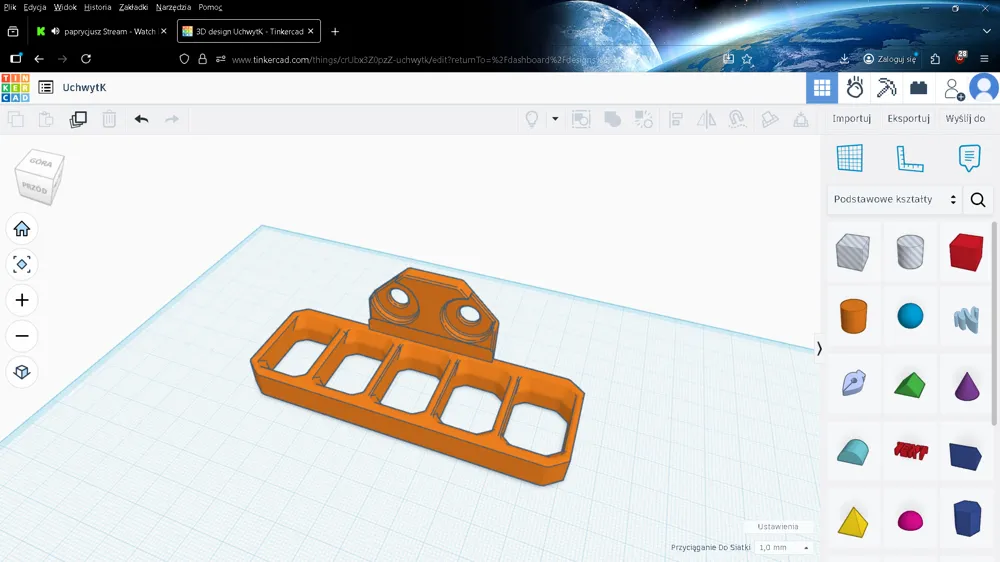
Task: Open the Podstawowe kształty shape library dropdown
Action: click(x=894, y=199)
